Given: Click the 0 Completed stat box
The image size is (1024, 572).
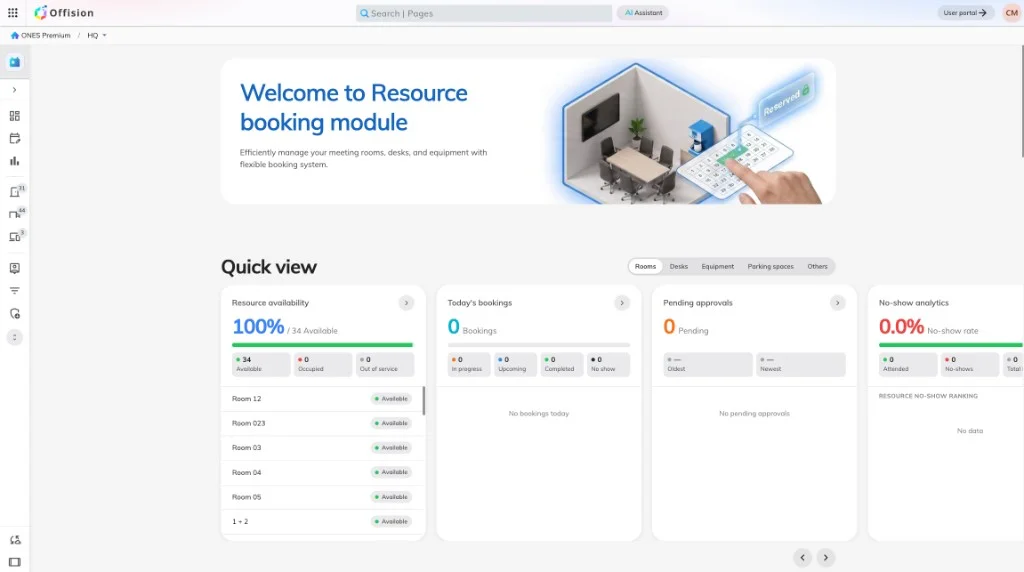Looking at the screenshot, I should (562, 364).
